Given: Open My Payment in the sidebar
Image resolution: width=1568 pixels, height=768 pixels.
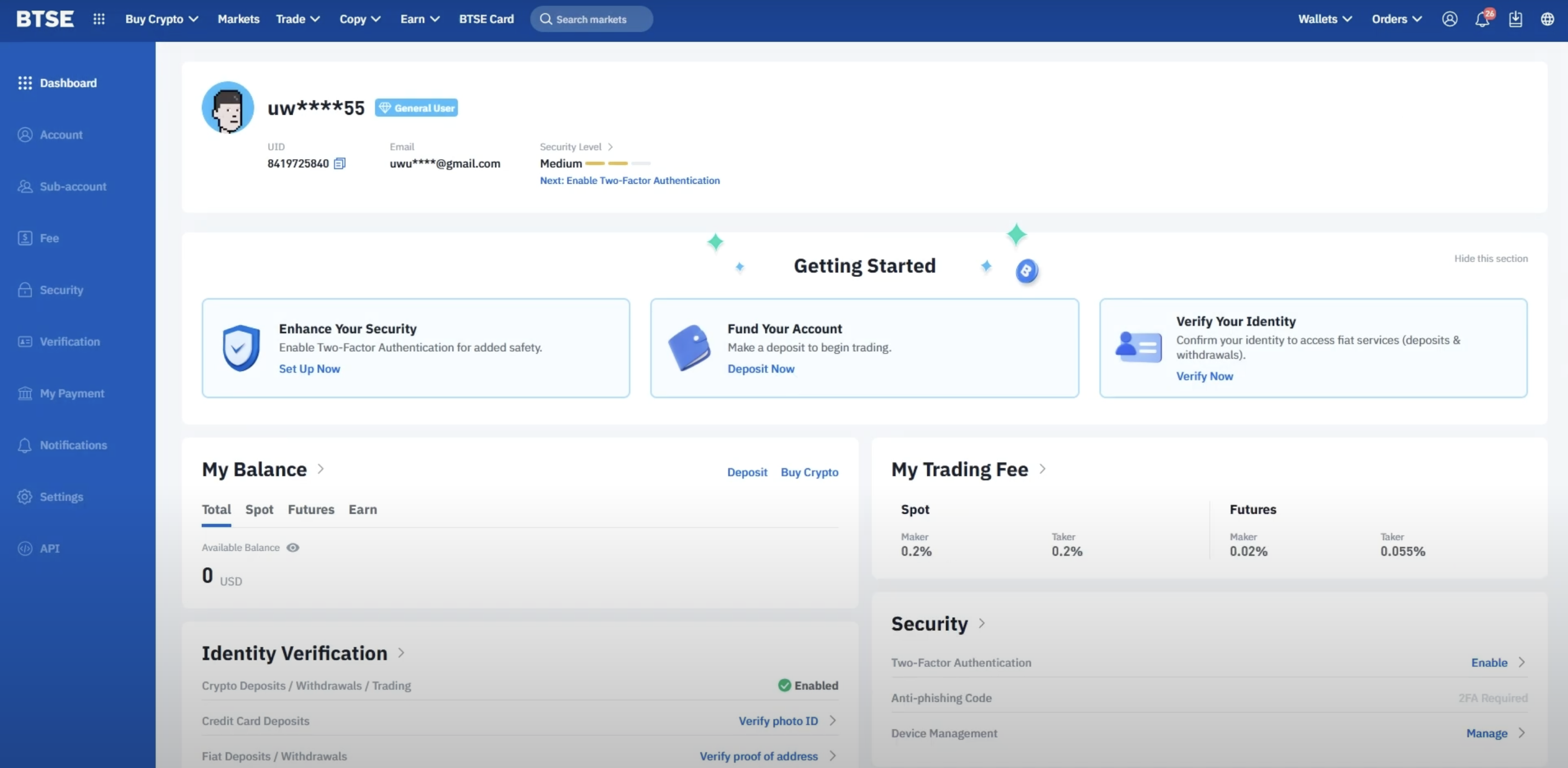Looking at the screenshot, I should pos(72,393).
